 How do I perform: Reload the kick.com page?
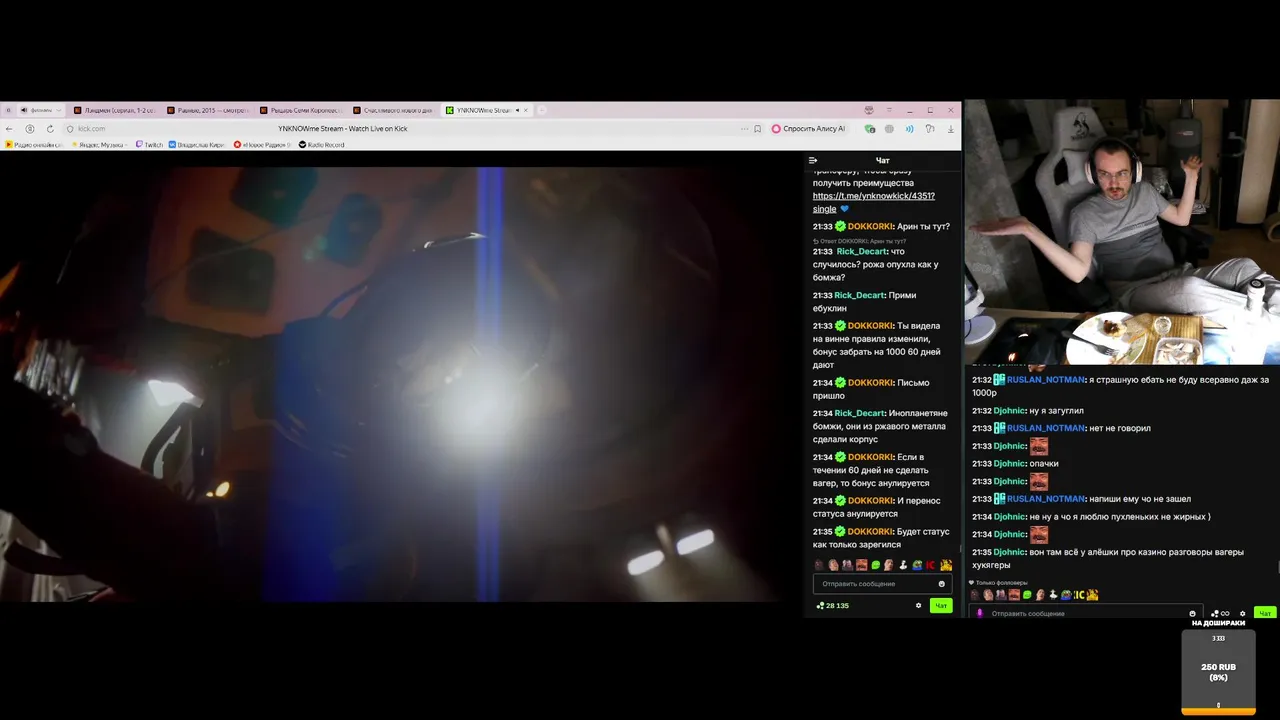click(50, 129)
